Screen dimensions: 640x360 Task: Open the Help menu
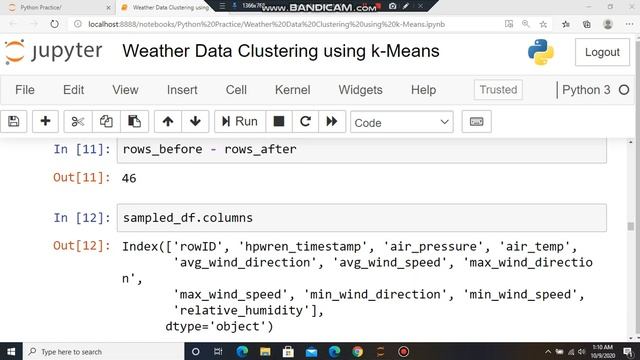pos(423,90)
